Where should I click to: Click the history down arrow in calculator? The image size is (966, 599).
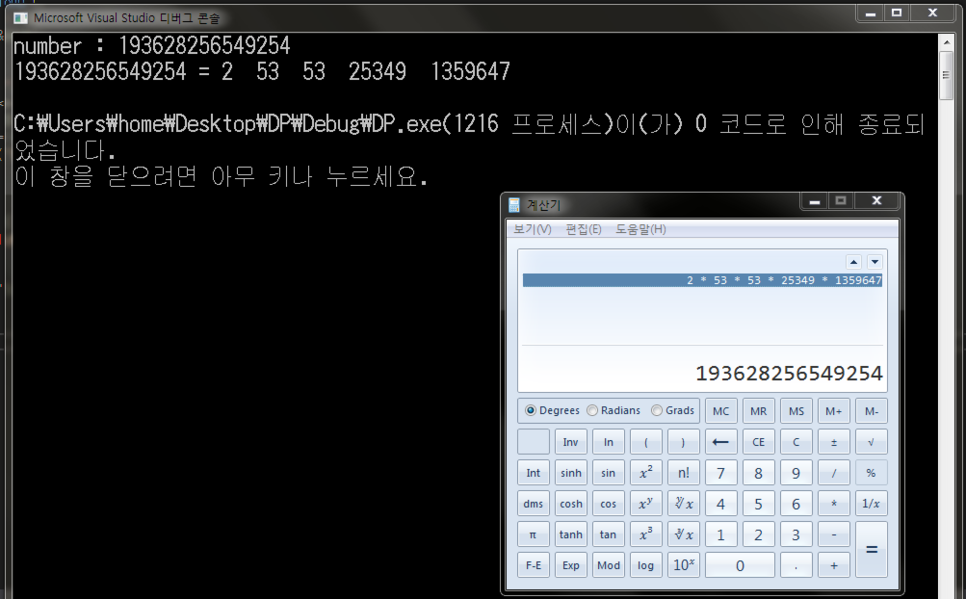tap(875, 262)
